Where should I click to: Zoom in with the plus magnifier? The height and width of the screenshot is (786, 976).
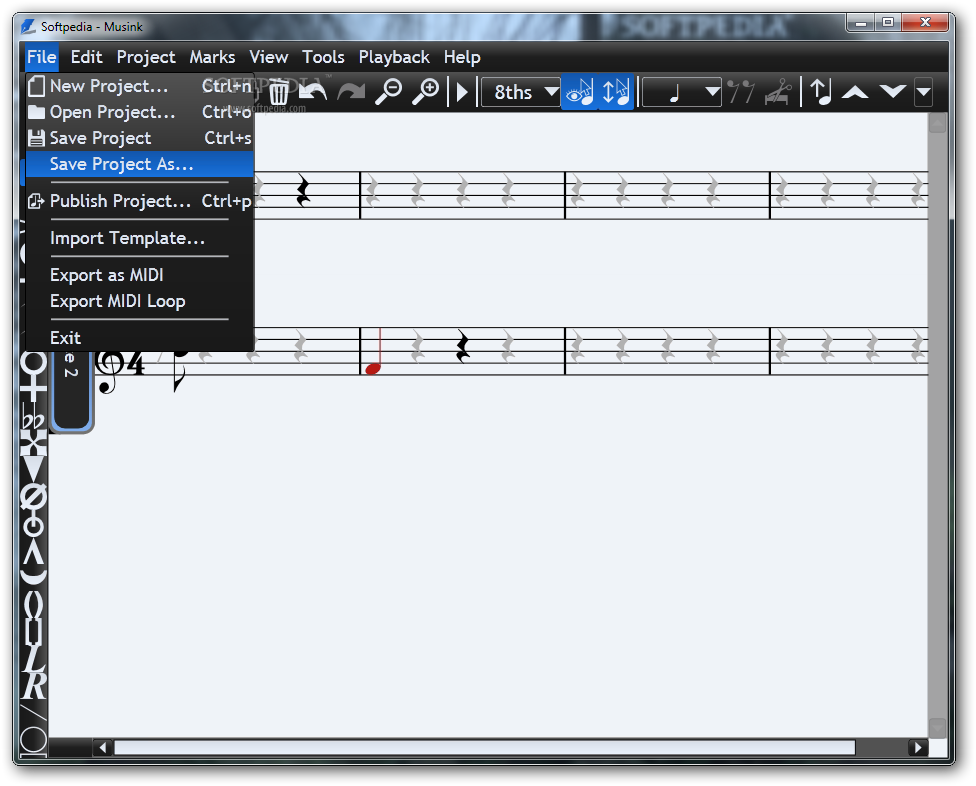426,92
